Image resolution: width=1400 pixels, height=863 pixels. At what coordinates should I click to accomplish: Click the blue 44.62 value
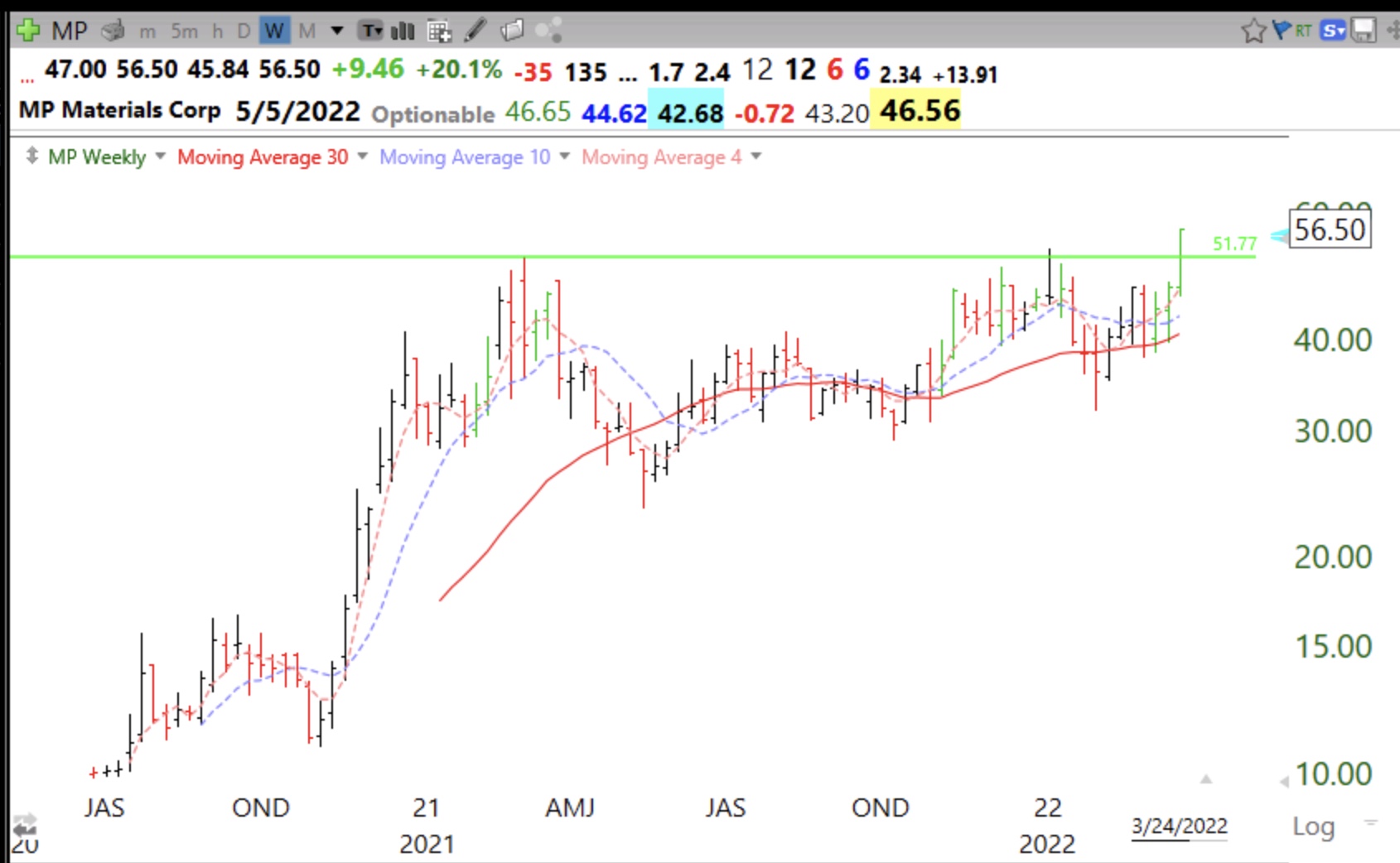pyautogui.click(x=614, y=113)
